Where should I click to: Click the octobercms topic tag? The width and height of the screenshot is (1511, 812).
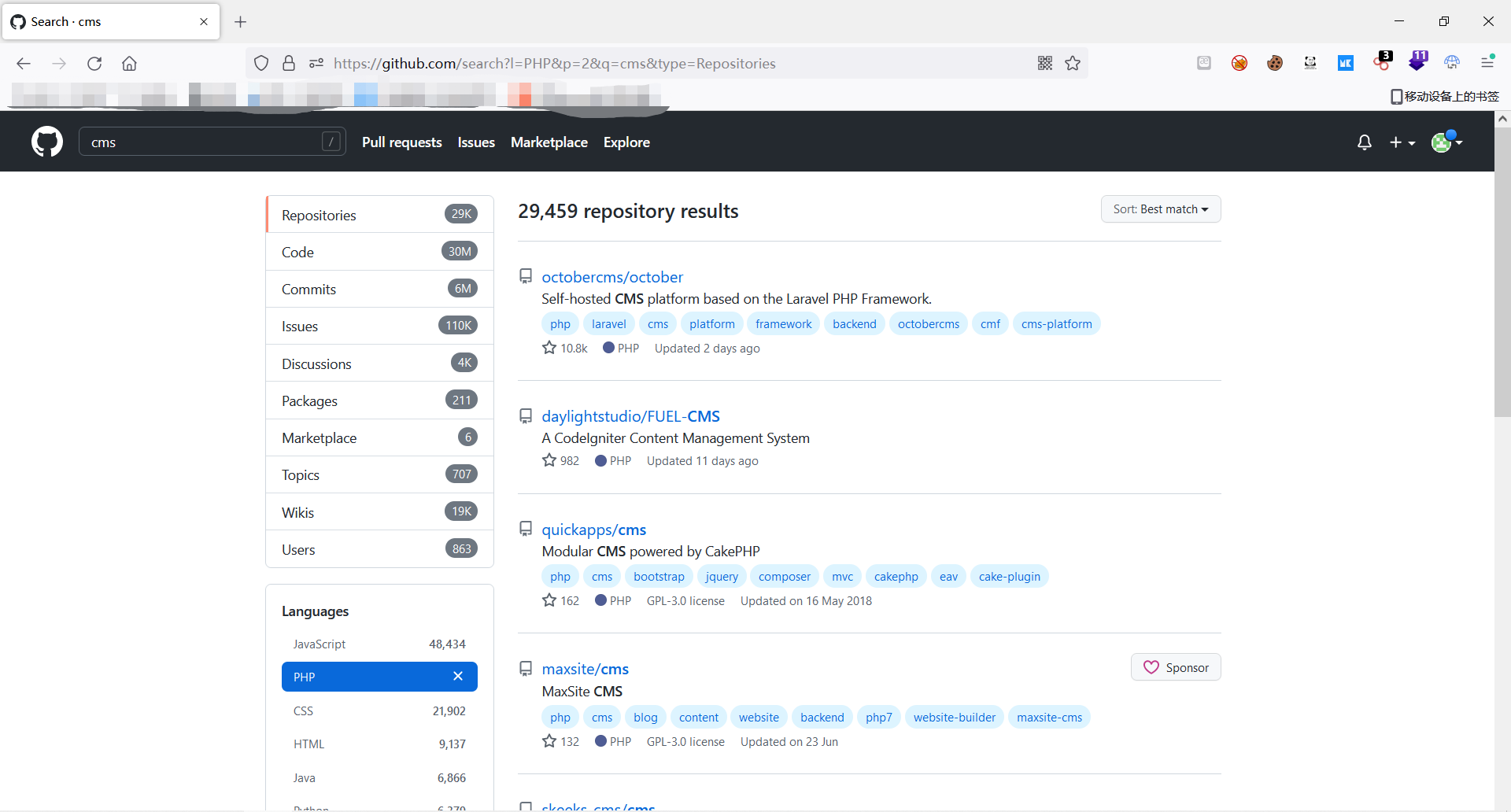pyautogui.click(x=929, y=323)
